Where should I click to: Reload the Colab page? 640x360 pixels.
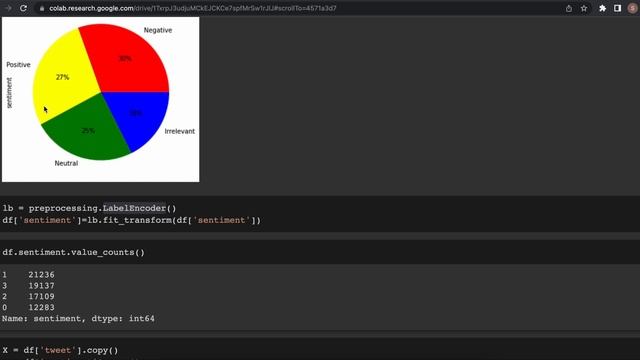(23, 8)
